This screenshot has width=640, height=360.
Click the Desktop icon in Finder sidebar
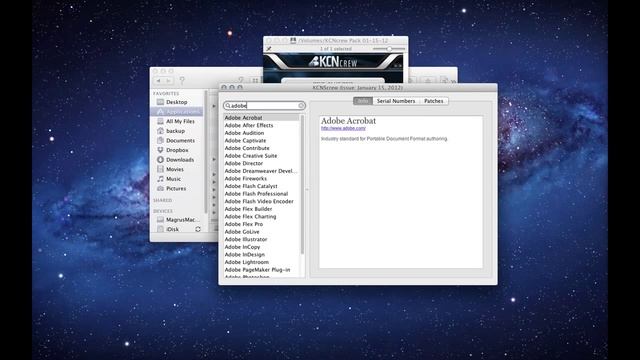coord(160,102)
